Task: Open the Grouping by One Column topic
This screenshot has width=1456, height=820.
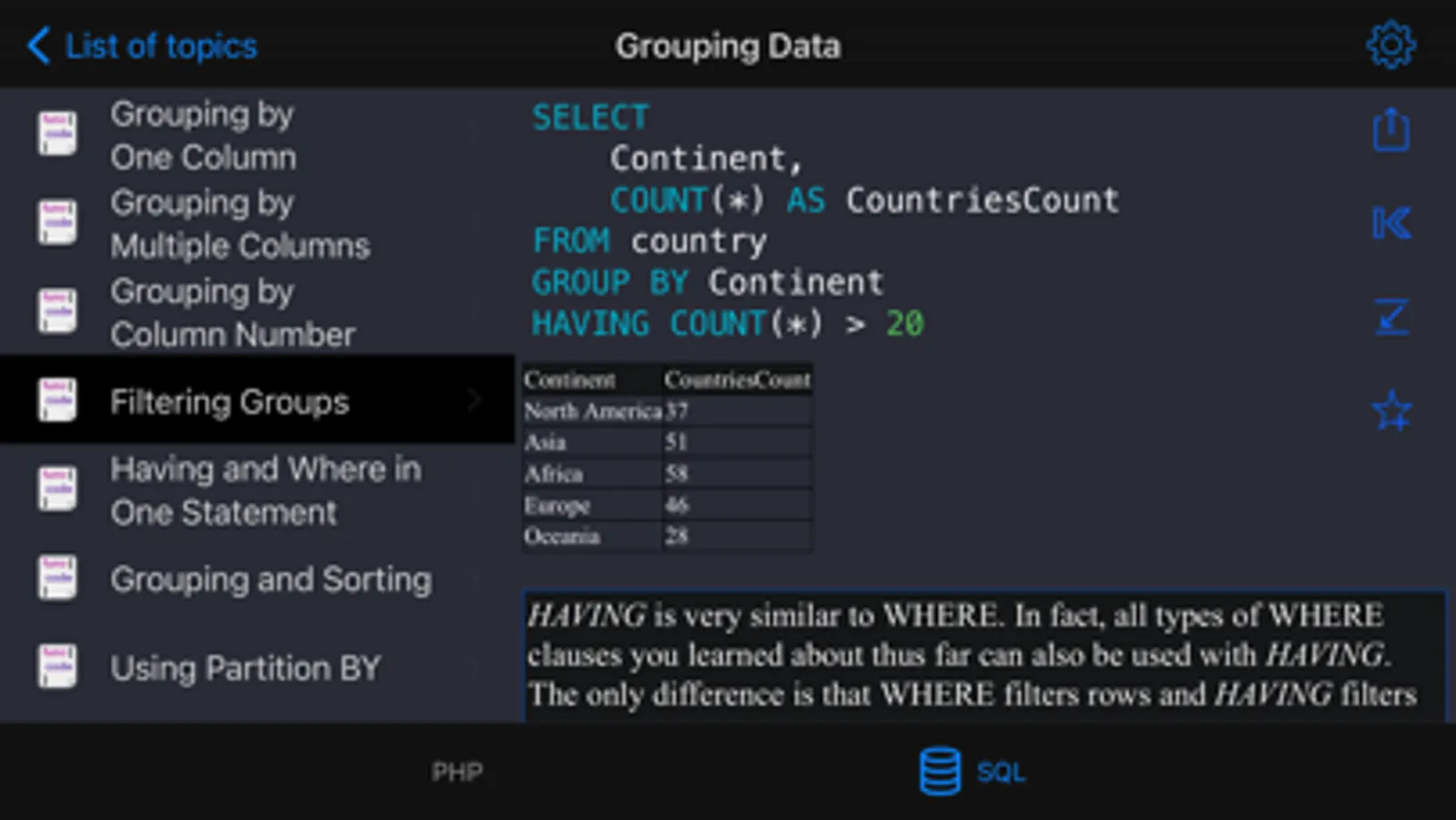Action: pos(257,134)
